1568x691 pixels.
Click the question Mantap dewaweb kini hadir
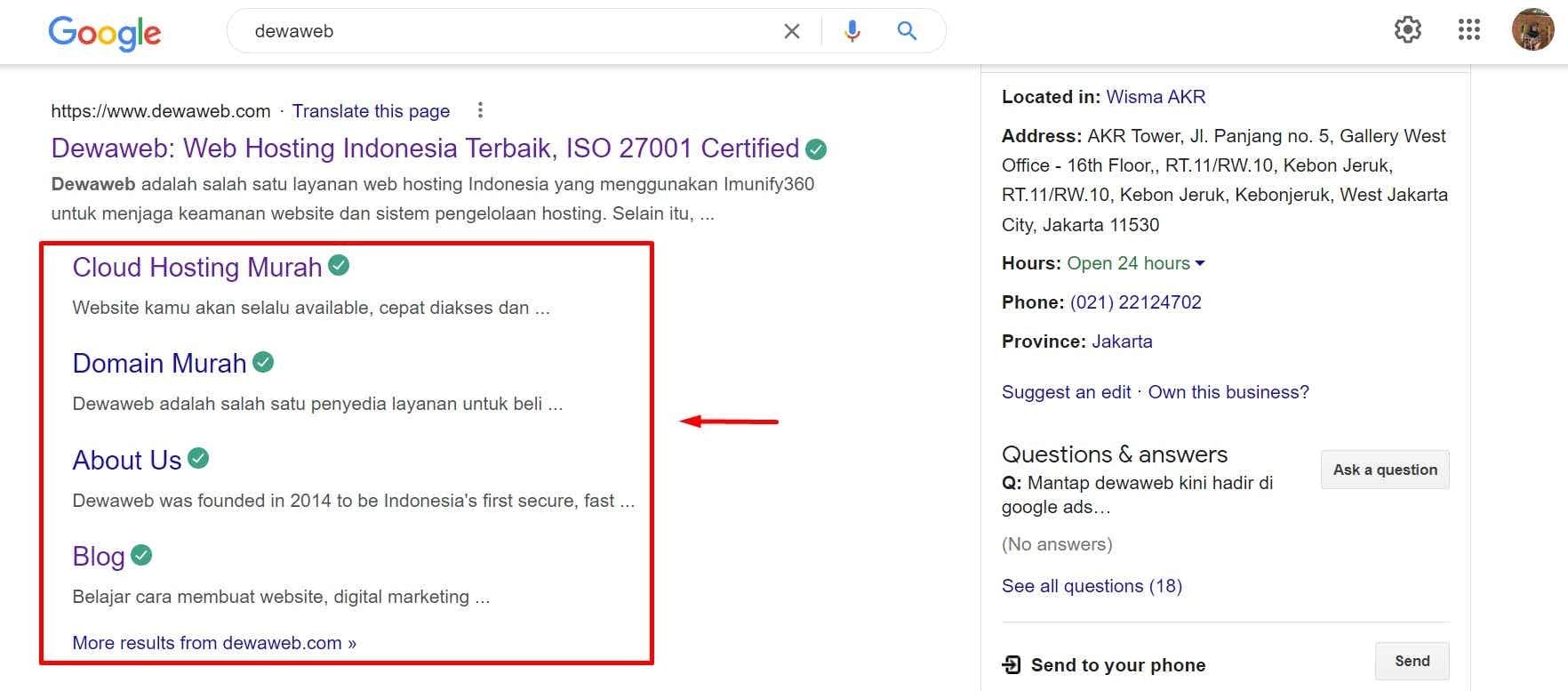pos(1138,494)
